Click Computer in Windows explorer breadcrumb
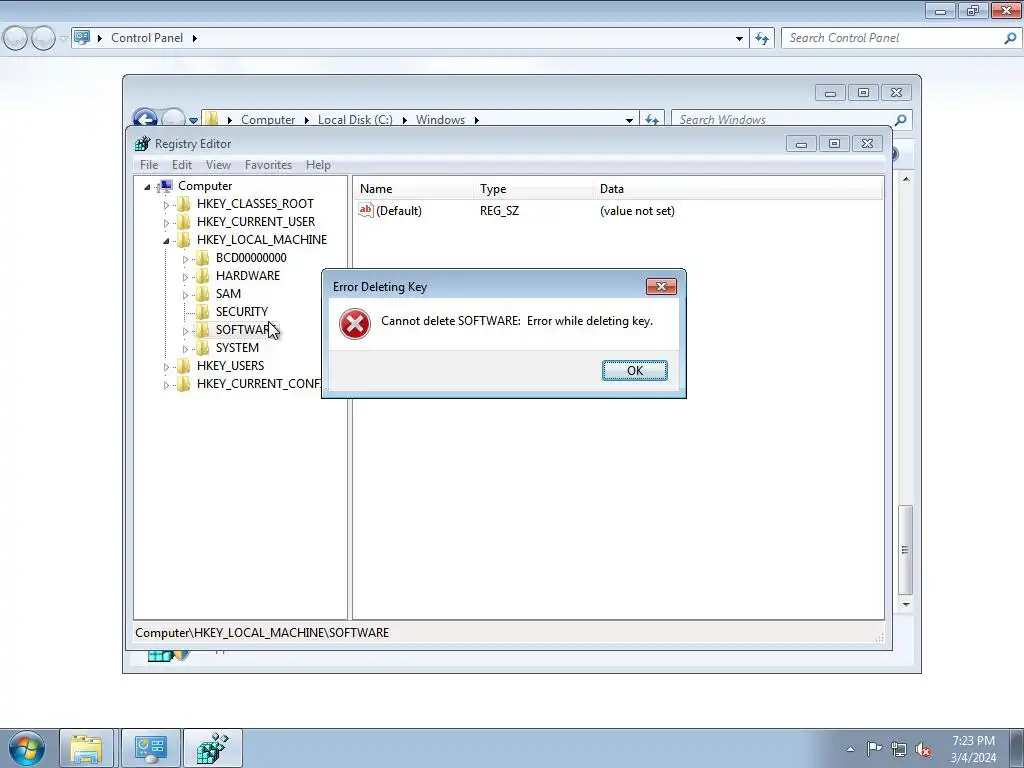The height and width of the screenshot is (768, 1024). 268,120
